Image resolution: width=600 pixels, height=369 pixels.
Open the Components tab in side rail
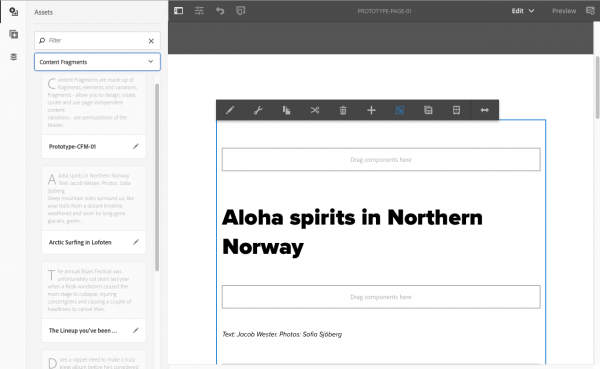click(13, 34)
